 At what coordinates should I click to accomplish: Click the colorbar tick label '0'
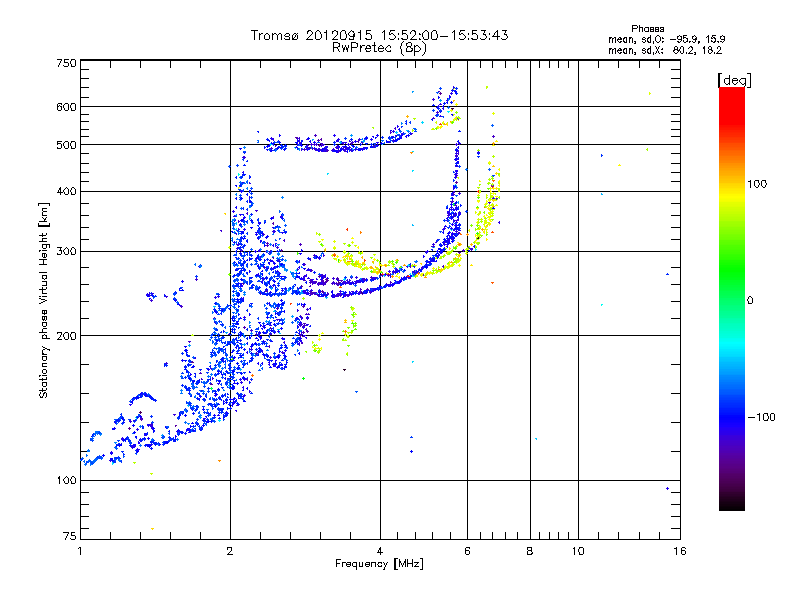point(750,301)
